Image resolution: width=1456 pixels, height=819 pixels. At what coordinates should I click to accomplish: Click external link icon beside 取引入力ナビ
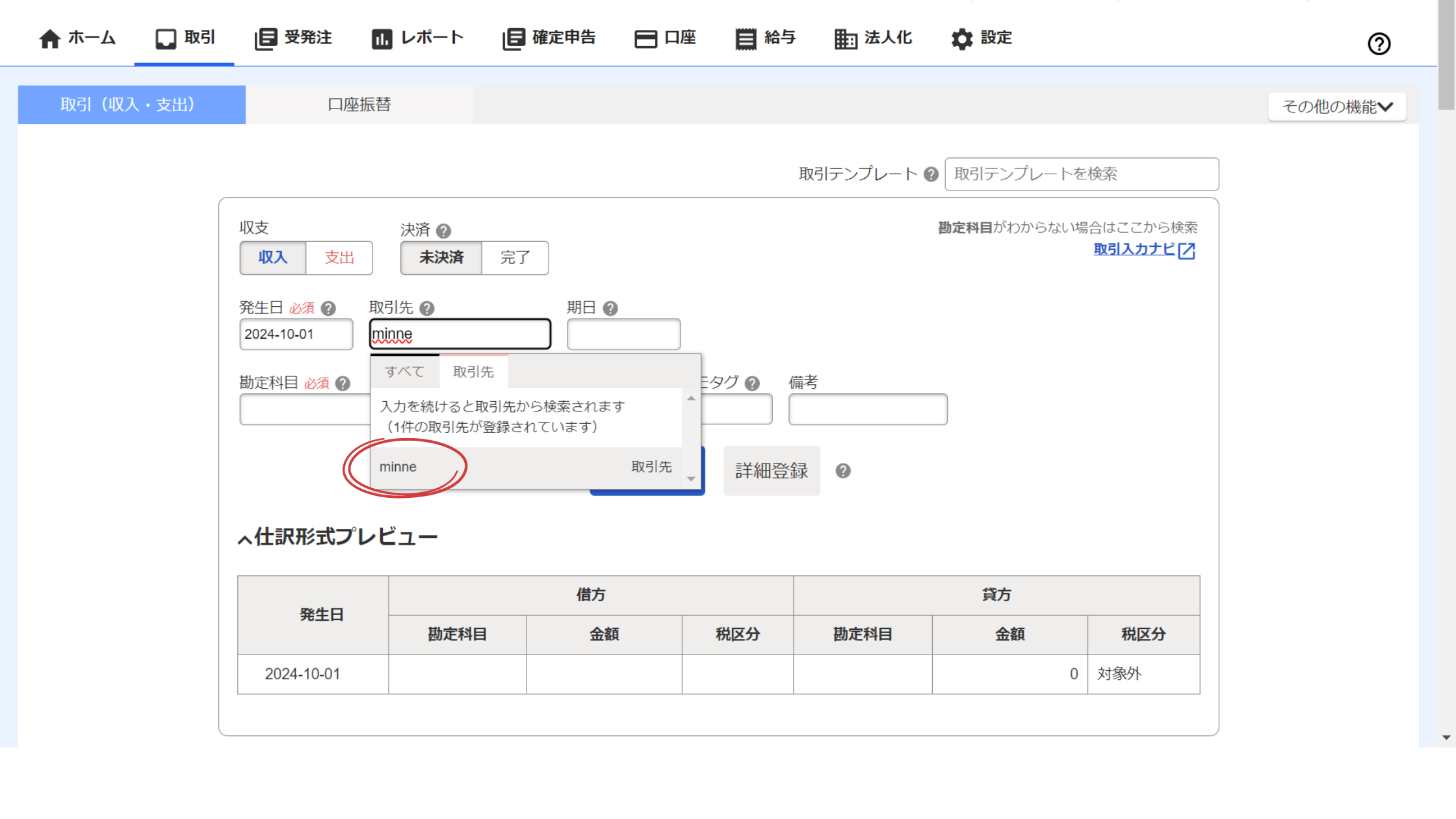tap(1186, 251)
